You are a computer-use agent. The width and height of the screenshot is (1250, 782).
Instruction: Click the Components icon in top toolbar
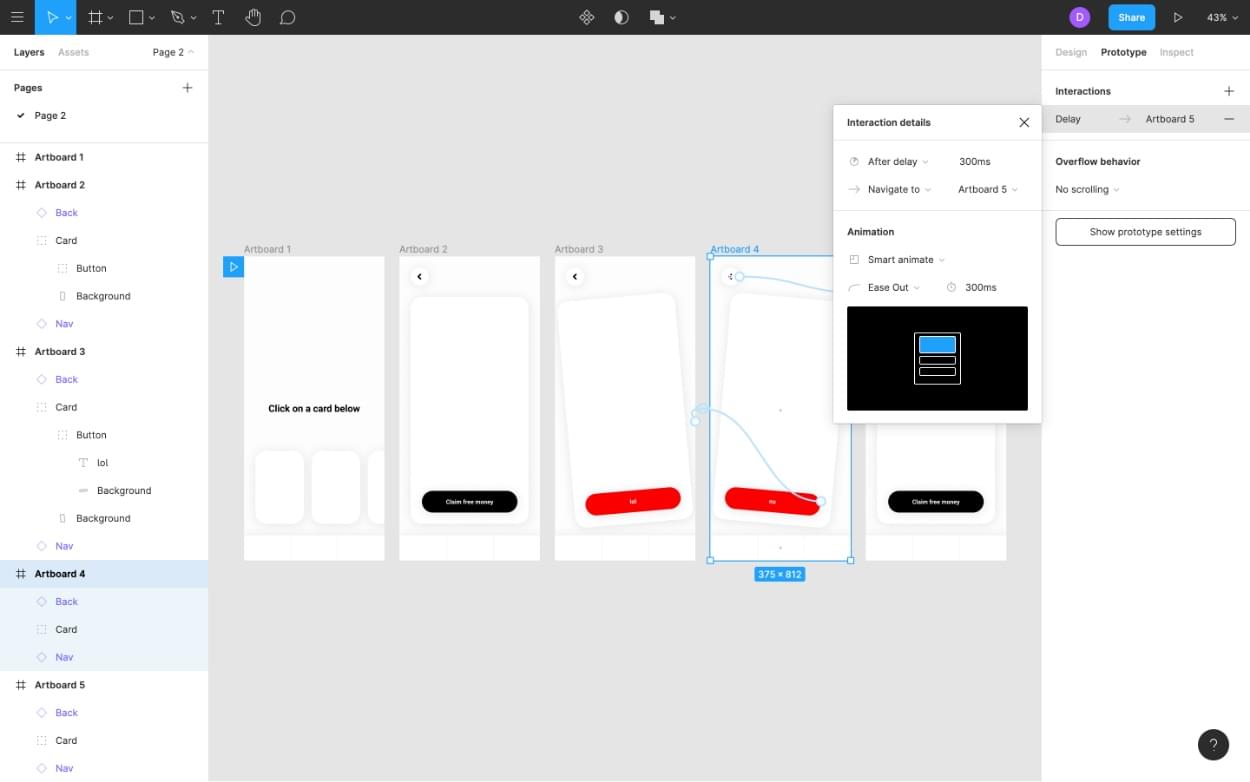tap(587, 17)
